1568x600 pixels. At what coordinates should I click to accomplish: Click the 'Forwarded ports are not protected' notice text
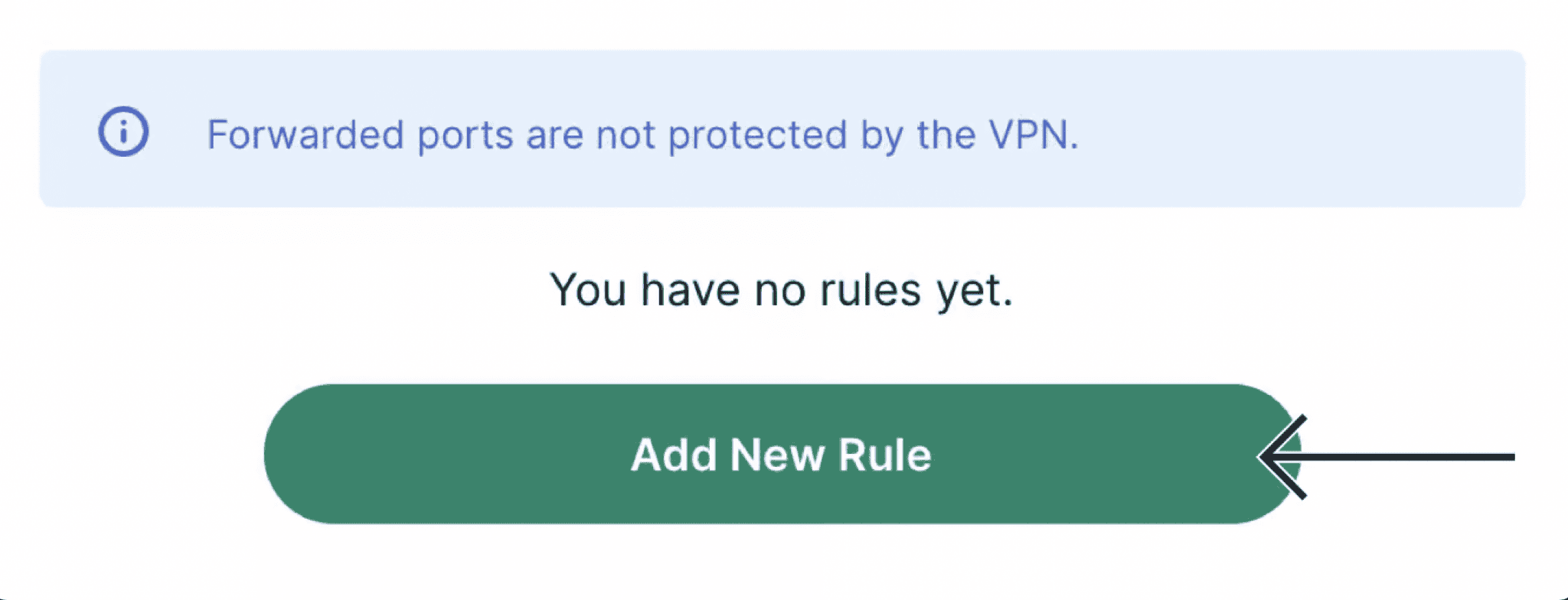(642, 135)
